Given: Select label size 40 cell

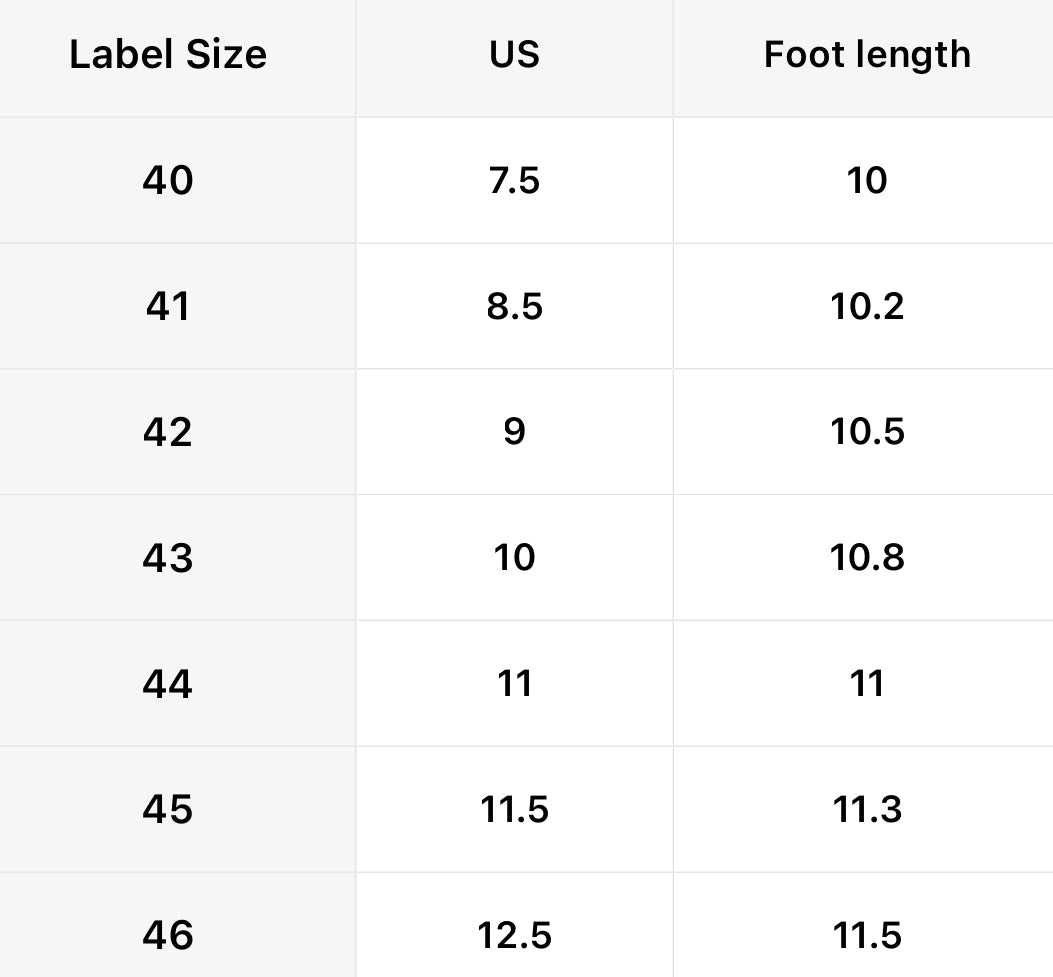Looking at the screenshot, I should click(168, 181).
